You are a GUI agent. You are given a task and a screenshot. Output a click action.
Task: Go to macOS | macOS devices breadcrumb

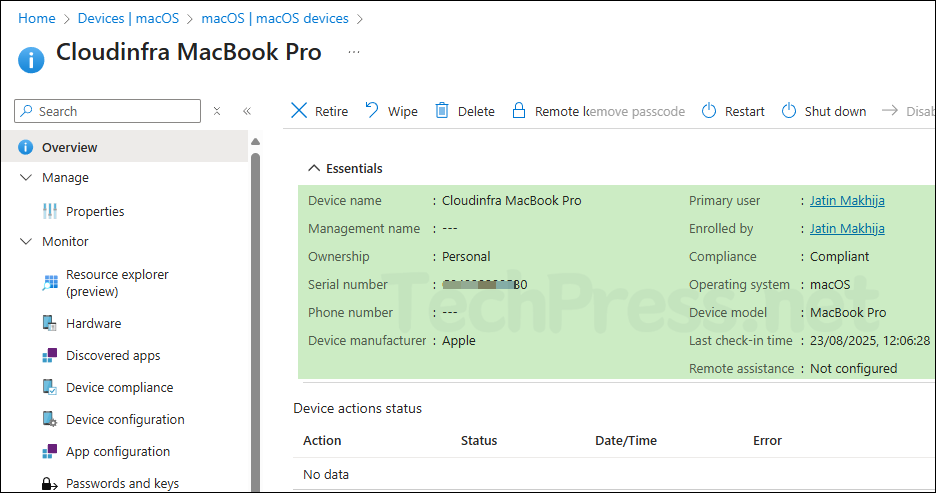pyautogui.click(x=275, y=19)
